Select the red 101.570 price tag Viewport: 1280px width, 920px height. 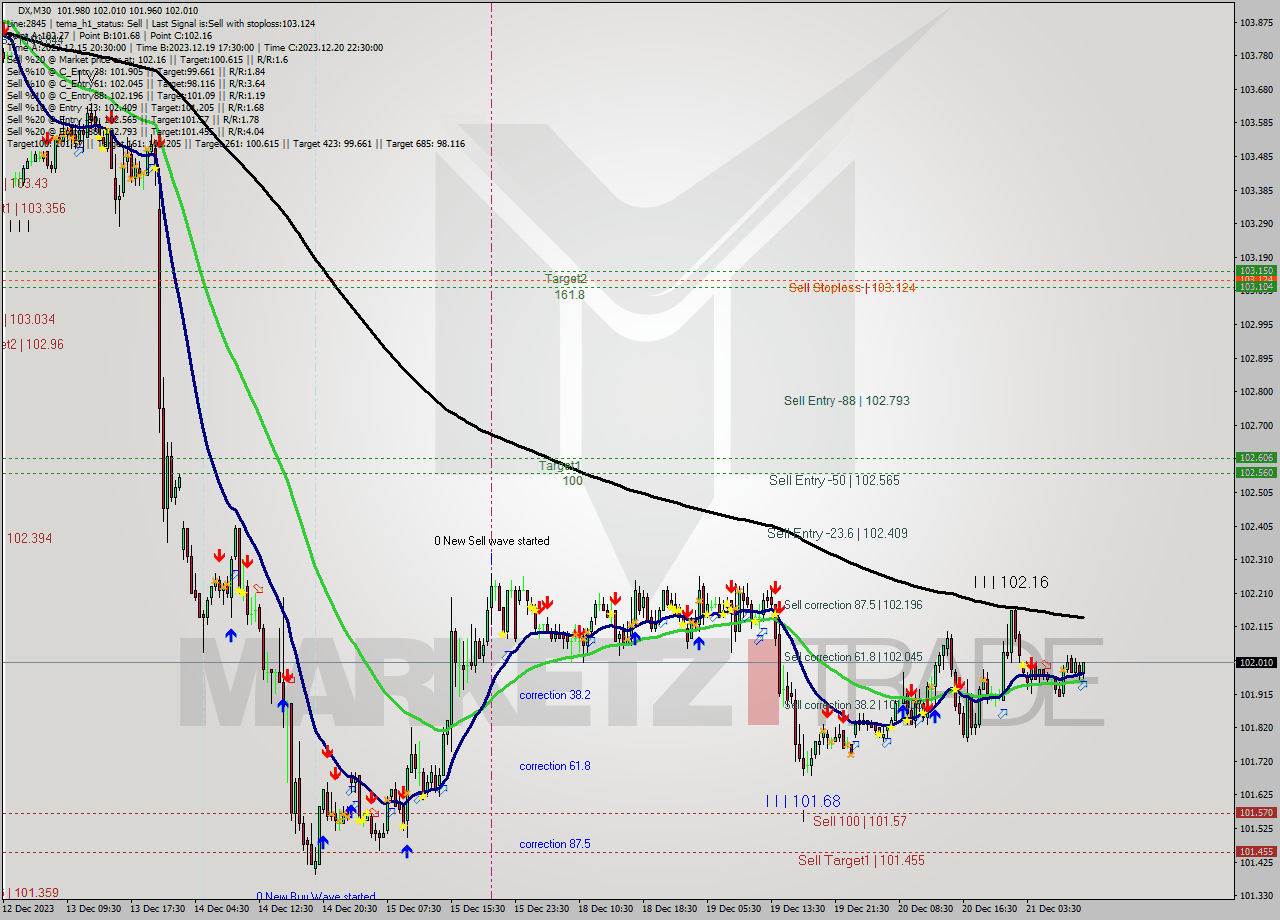click(x=1256, y=812)
